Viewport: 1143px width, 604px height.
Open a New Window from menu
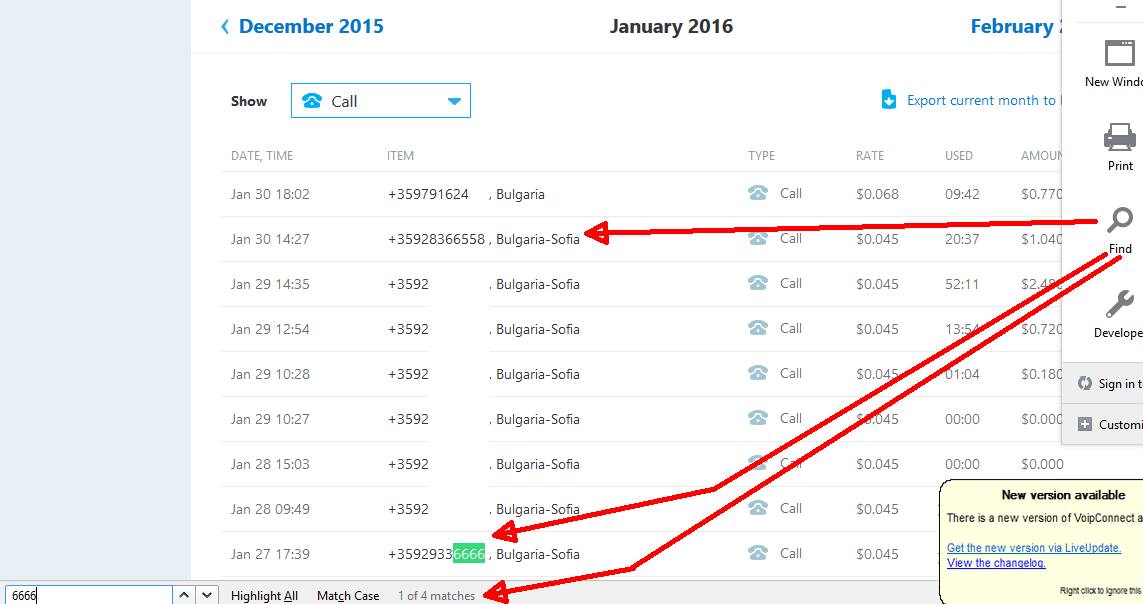coord(1119,54)
